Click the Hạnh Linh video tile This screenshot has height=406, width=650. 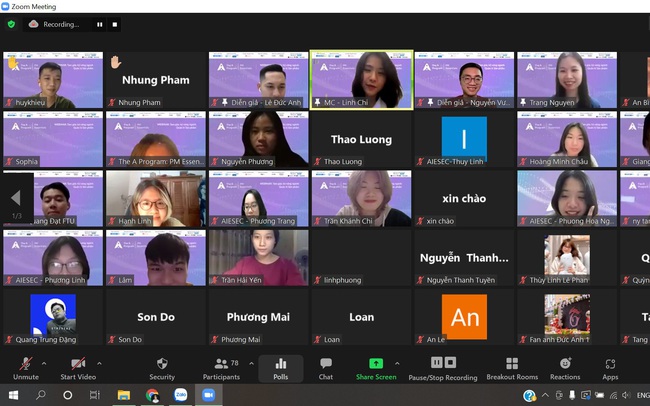pyautogui.click(x=156, y=199)
